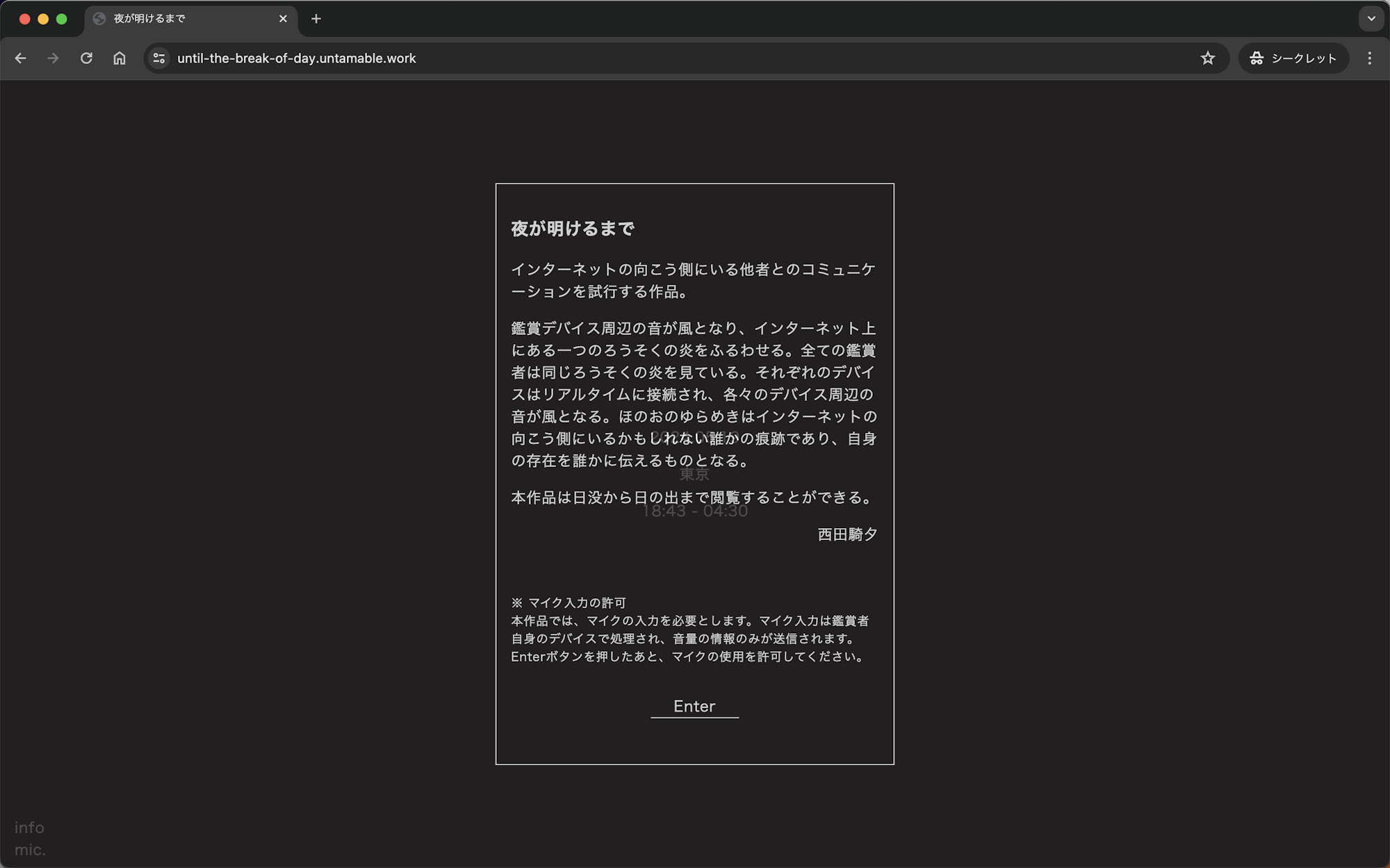Viewport: 1390px width, 868px height.
Task: Click the シークレット incognito indicator
Action: [x=1293, y=58]
